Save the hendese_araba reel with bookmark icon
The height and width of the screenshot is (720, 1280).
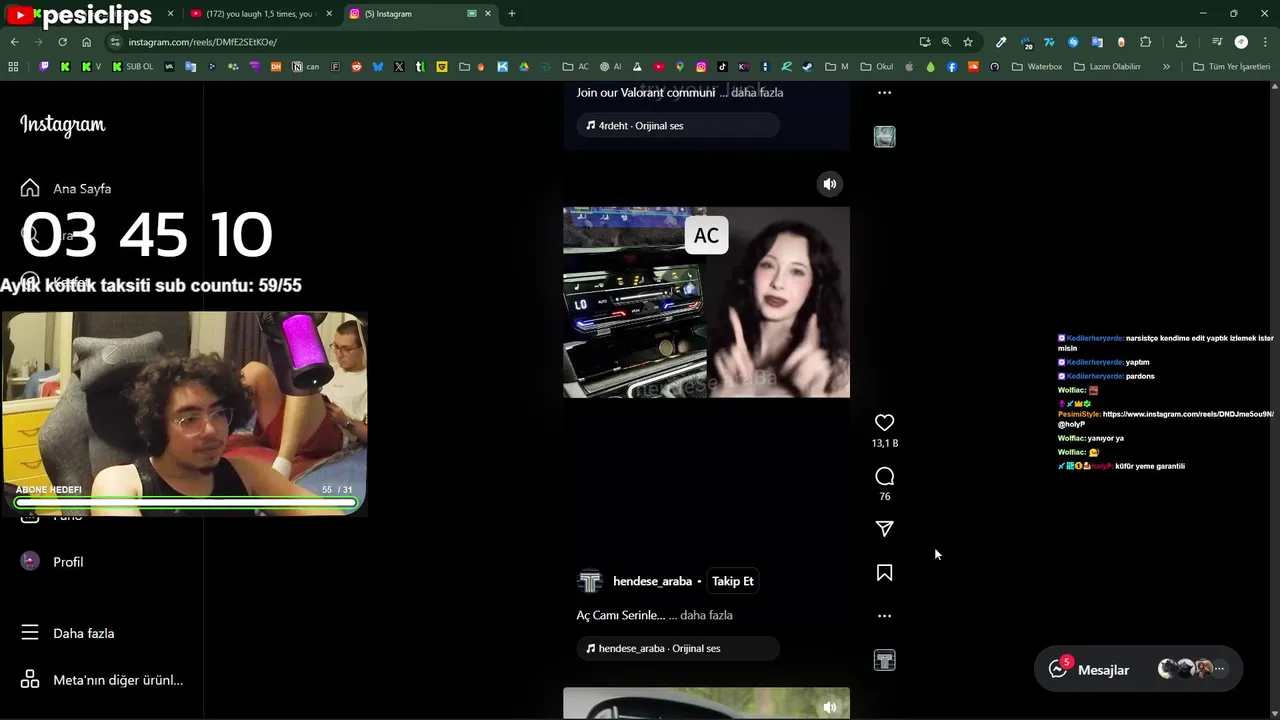(884, 573)
